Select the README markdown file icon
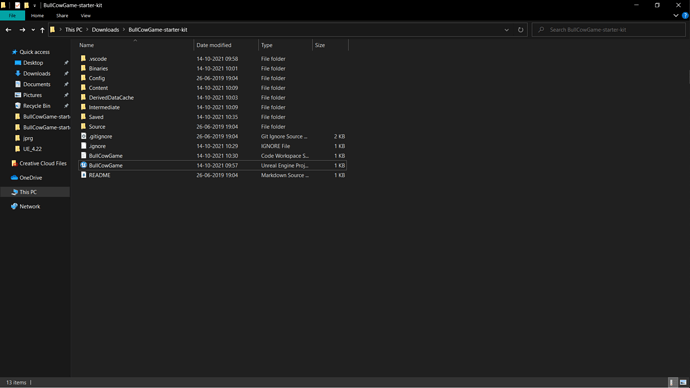Viewport: 690px width, 388px height. pyautogui.click(x=83, y=175)
